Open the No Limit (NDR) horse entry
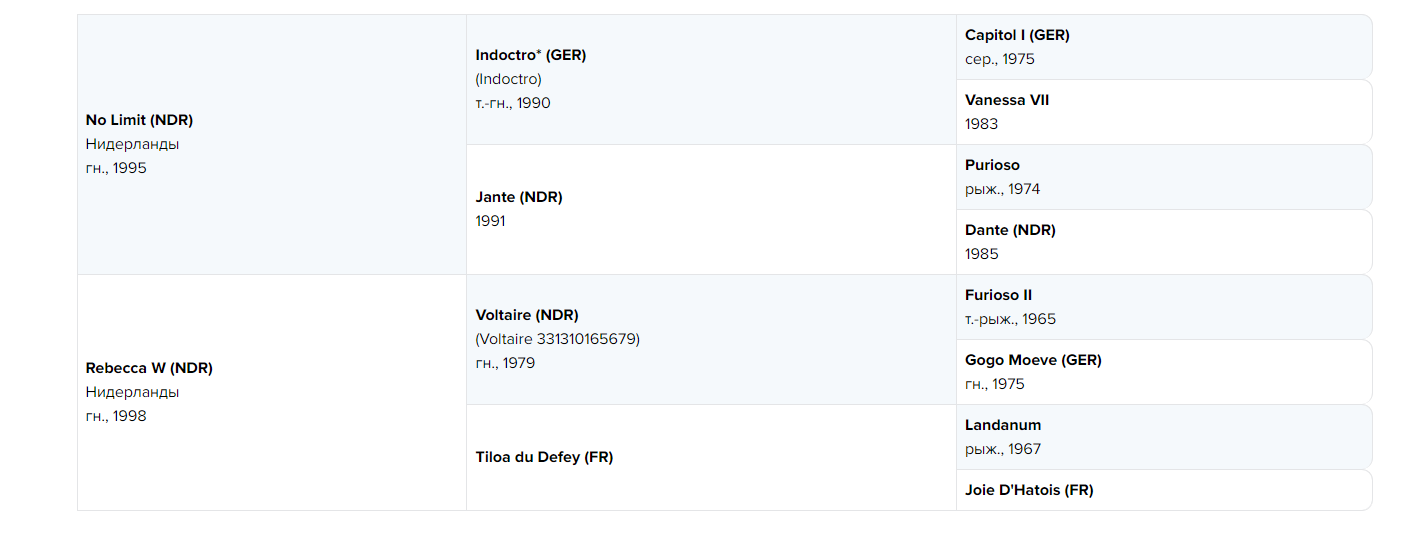Image resolution: width=1410 pixels, height=533 pixels. (x=139, y=120)
